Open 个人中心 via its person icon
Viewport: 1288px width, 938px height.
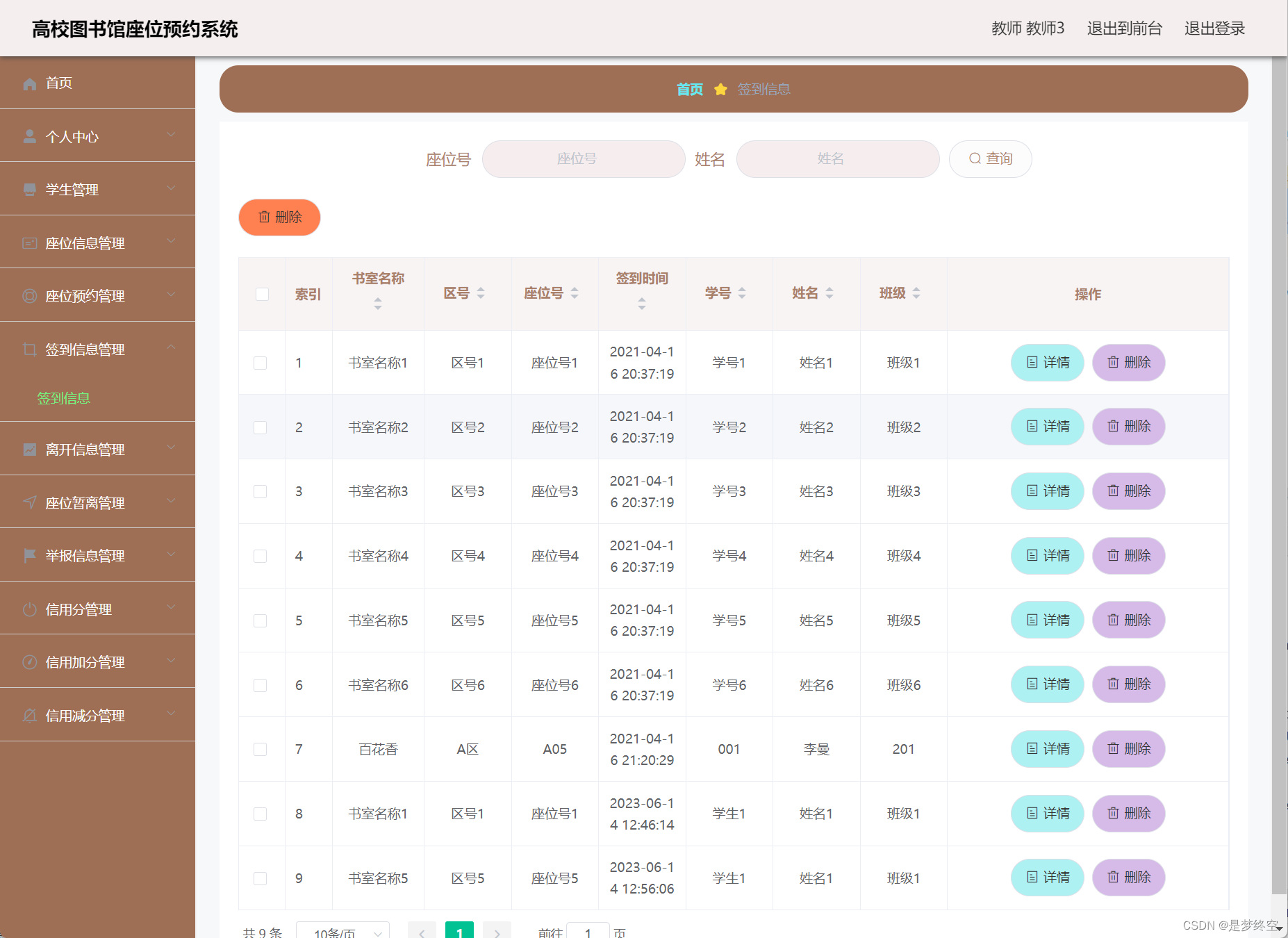click(29, 136)
